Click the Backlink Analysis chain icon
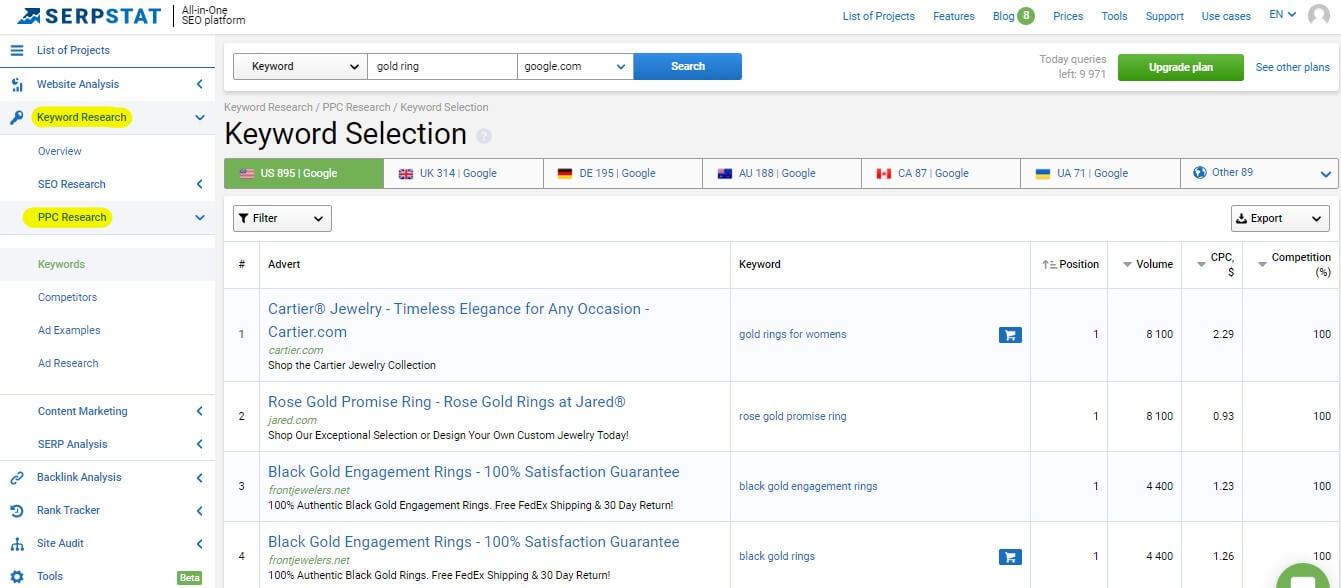 click(17, 477)
